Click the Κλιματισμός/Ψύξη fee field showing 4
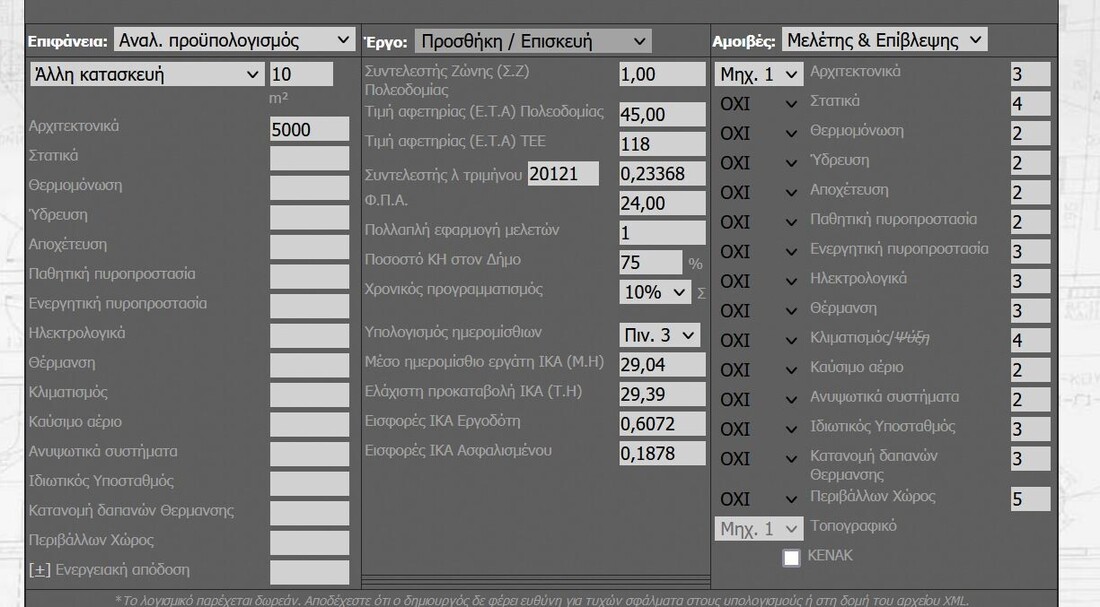 1029,340
